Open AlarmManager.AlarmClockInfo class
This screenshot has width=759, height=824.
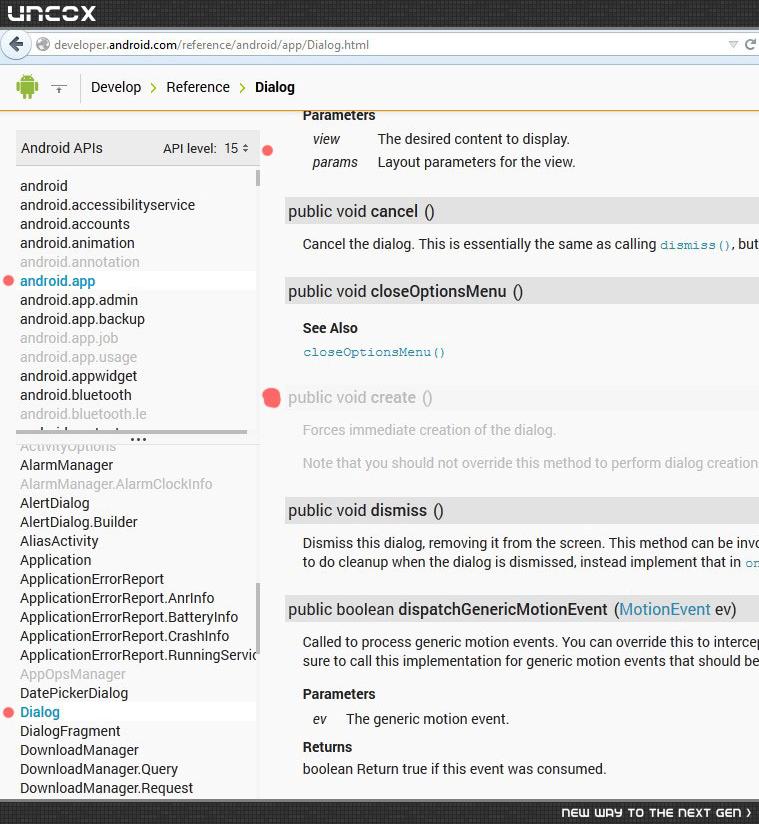click(116, 484)
